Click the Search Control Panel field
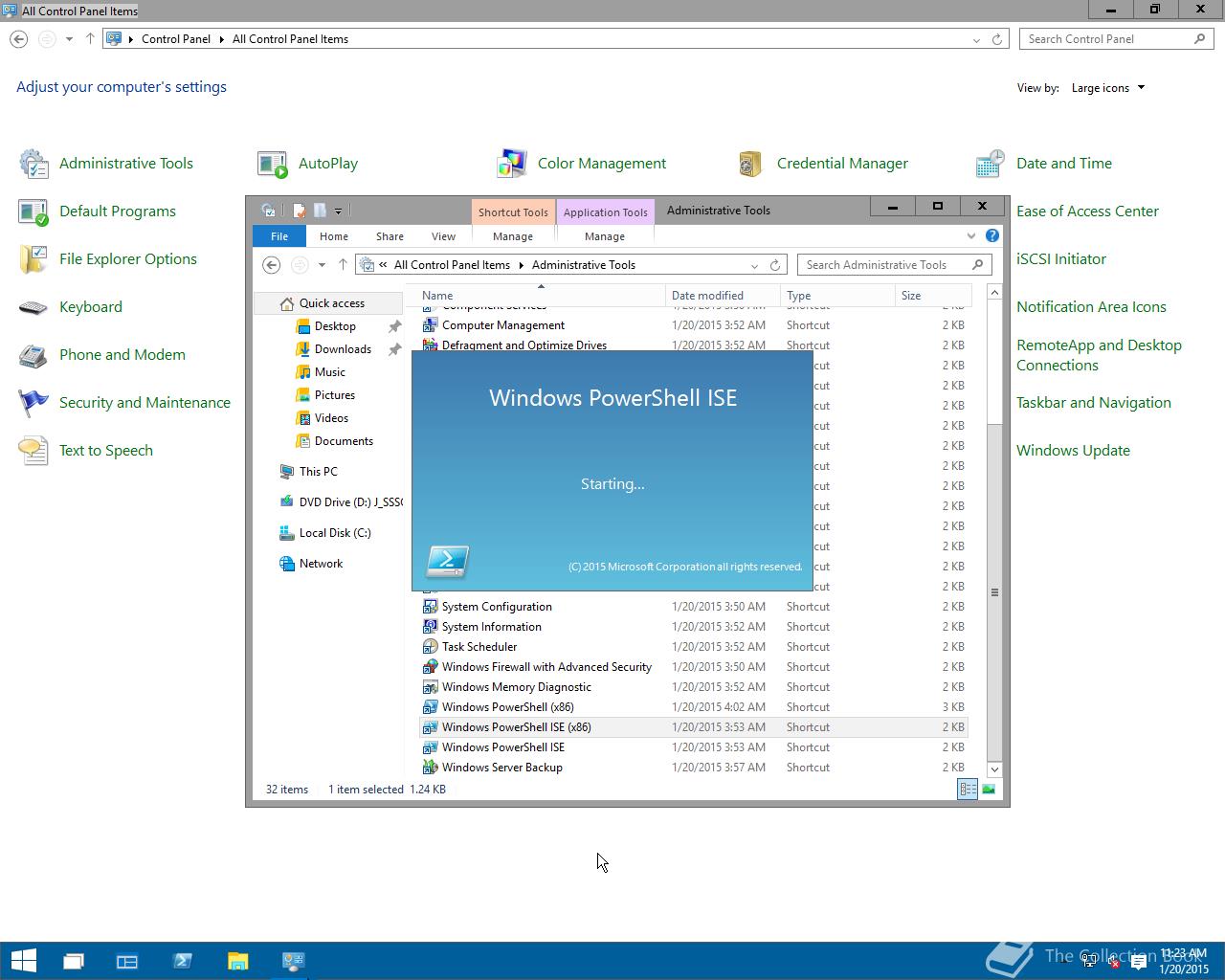1225x980 pixels. (x=1116, y=39)
